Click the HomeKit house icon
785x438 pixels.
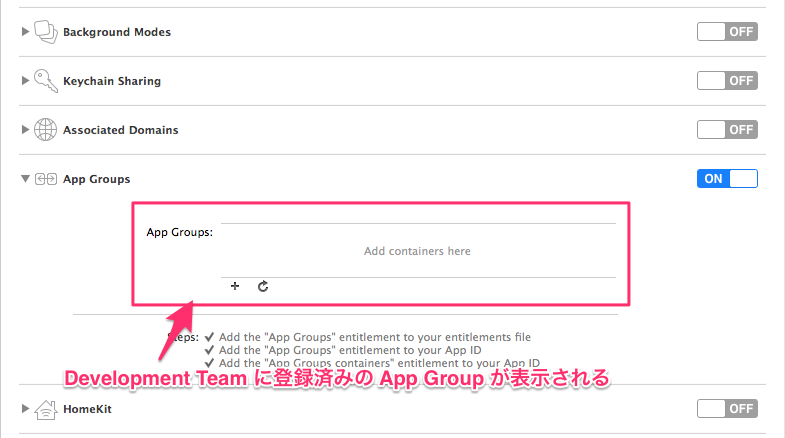click(46, 409)
